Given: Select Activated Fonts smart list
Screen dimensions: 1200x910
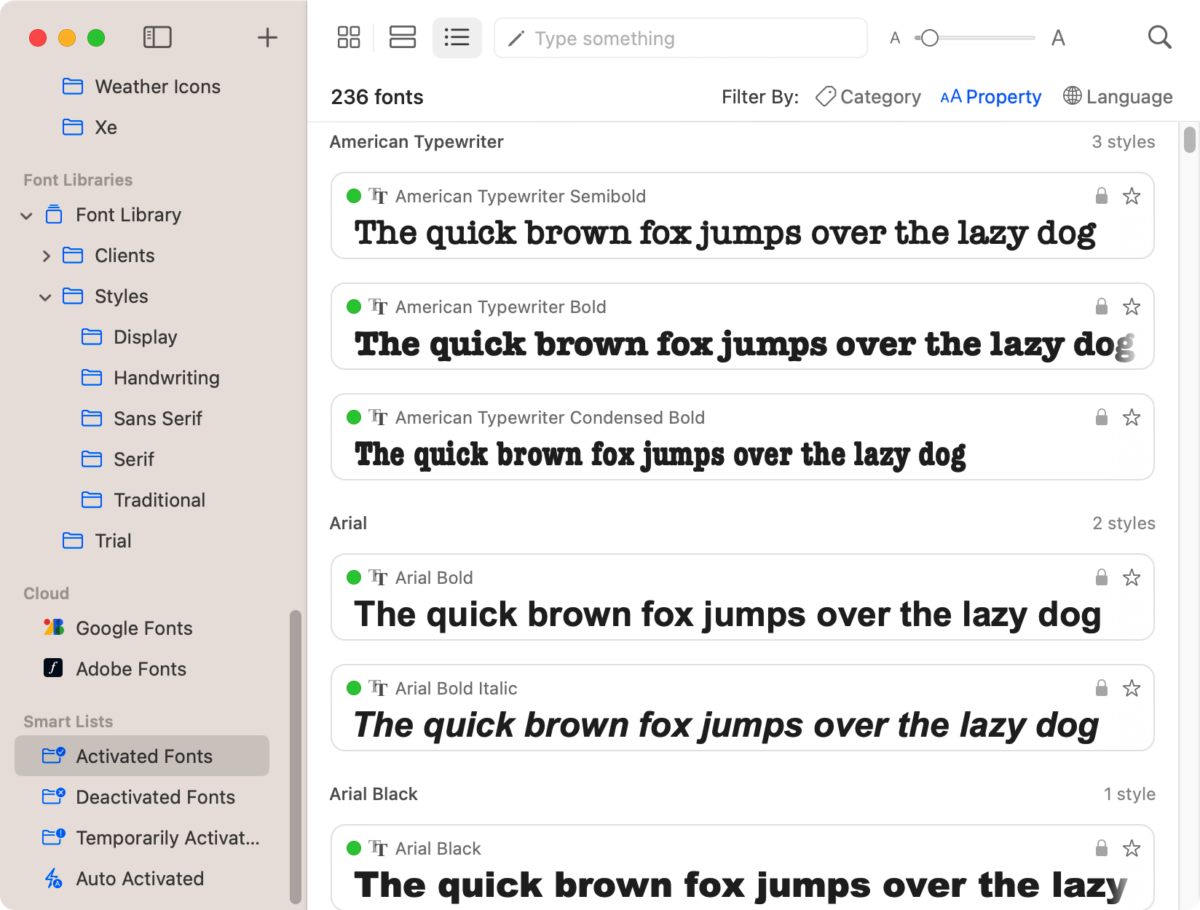Looking at the screenshot, I should tap(142, 756).
